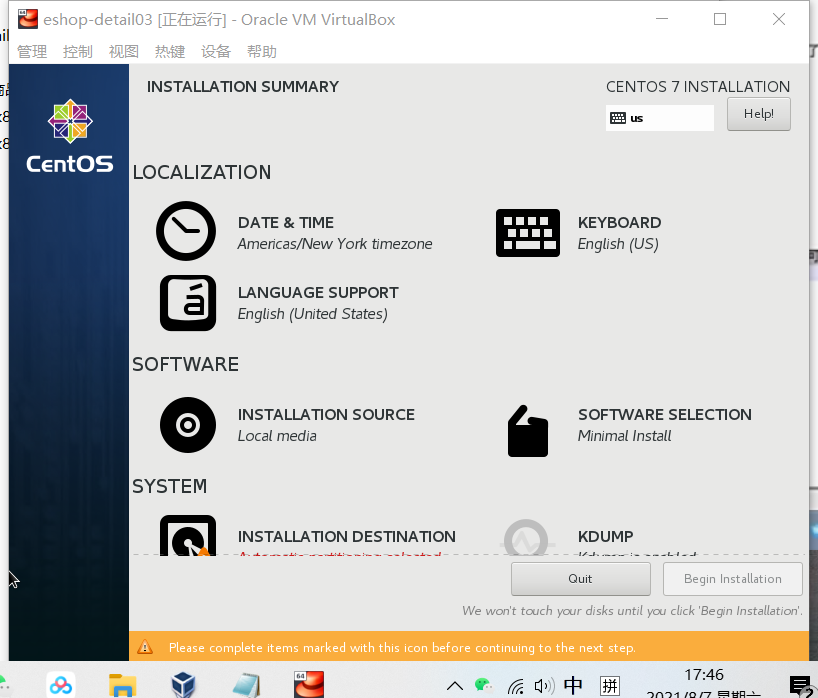Open the 热键 menu
The image size is (818, 698).
click(170, 52)
